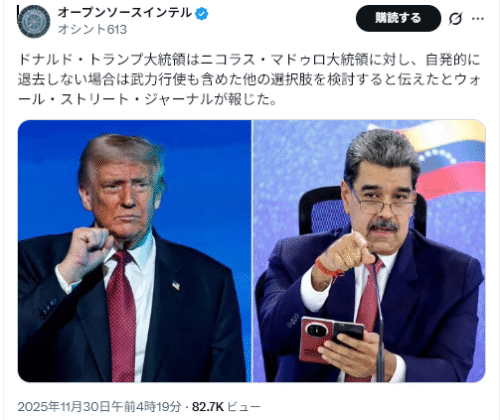500x420 pixels.
Task: Click the オシント613 handle
Action: click(92, 30)
